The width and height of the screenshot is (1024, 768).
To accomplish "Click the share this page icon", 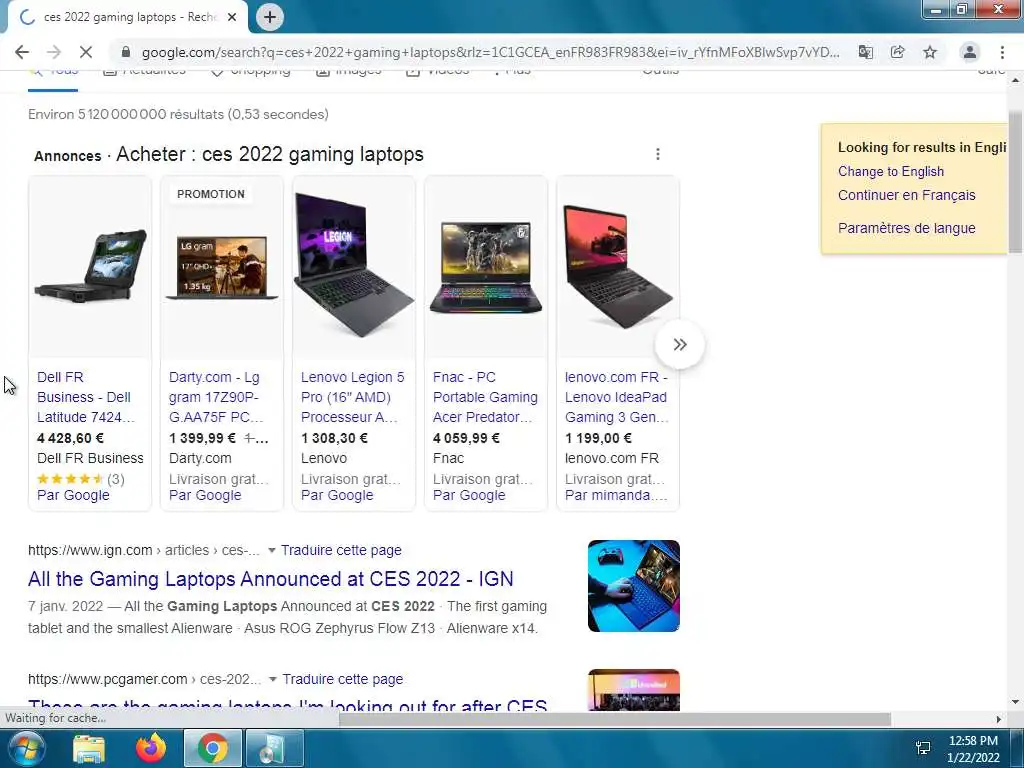I will 897,52.
